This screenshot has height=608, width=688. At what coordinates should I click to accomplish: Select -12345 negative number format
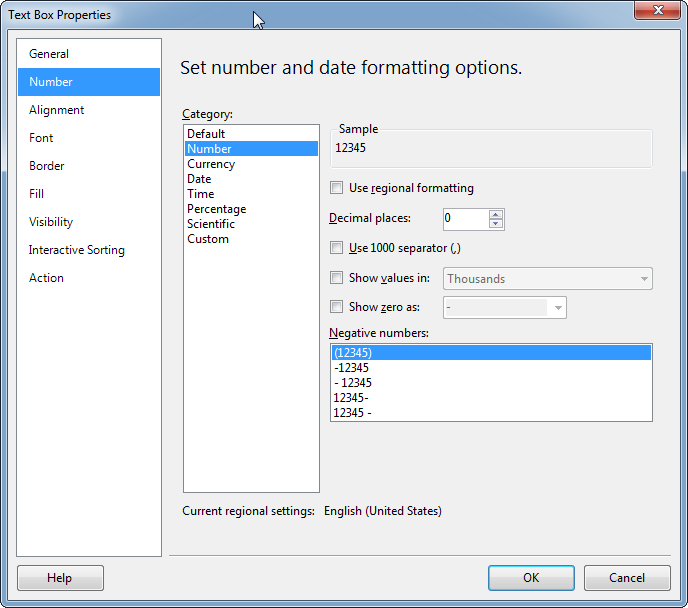point(491,368)
